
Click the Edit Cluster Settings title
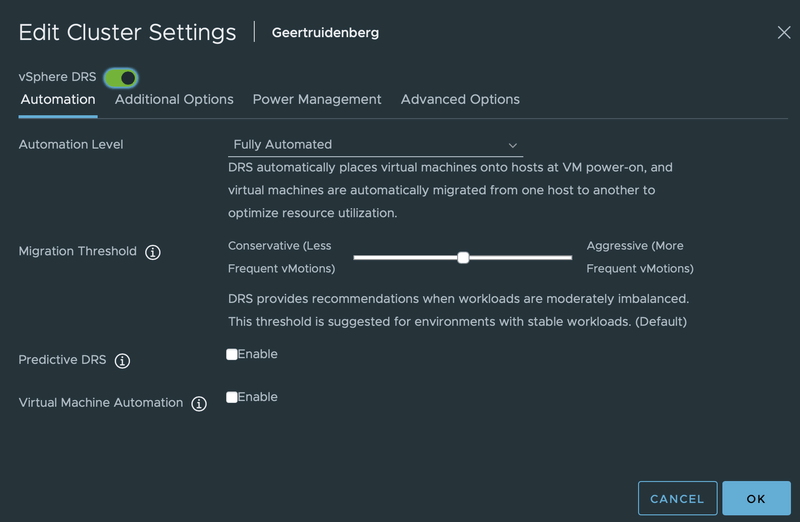pos(128,32)
